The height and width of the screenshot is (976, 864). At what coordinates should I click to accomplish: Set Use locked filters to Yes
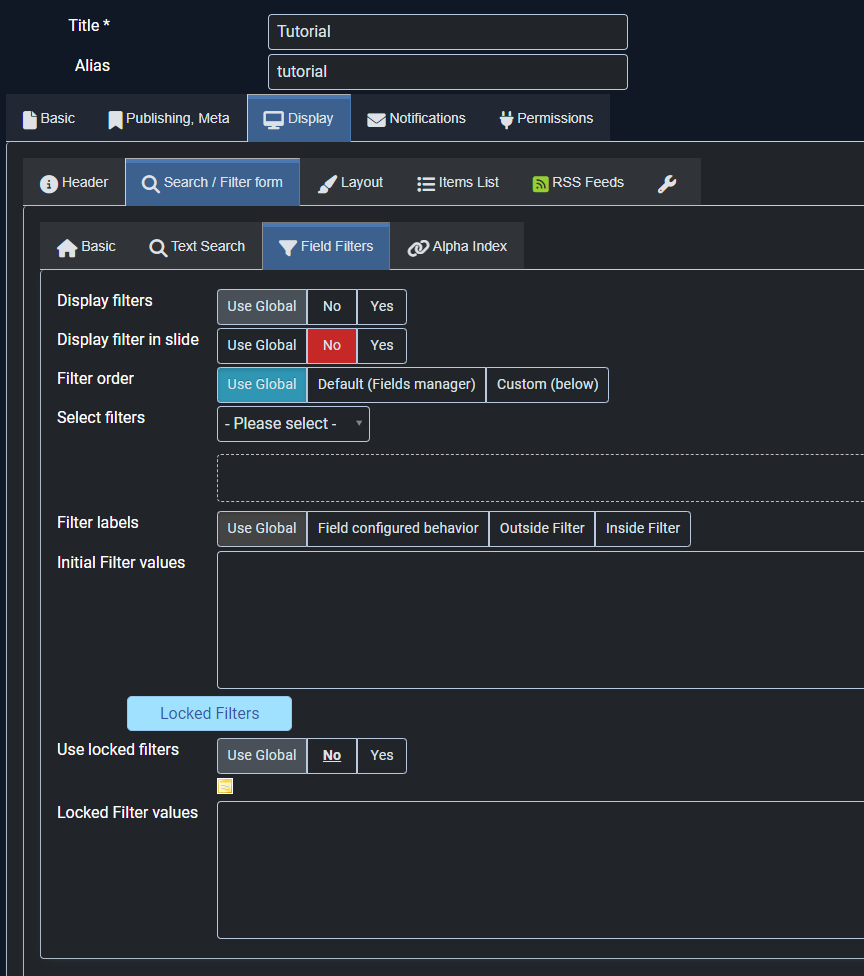coord(382,756)
